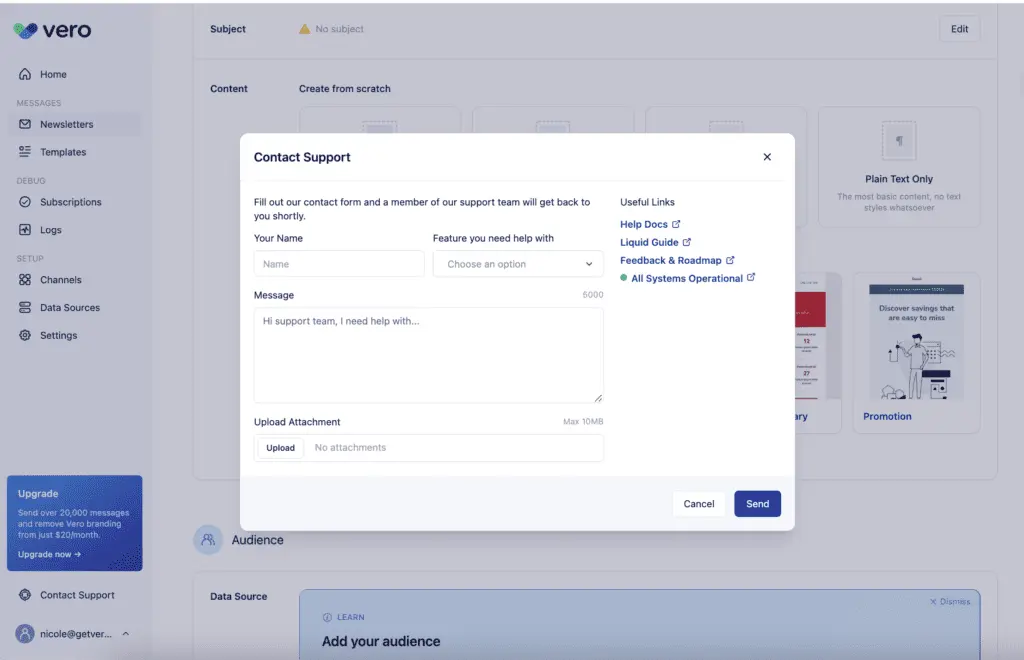The image size is (1024, 660).
Task: Open the 'Choose an option' feature dropdown
Action: pos(517,263)
